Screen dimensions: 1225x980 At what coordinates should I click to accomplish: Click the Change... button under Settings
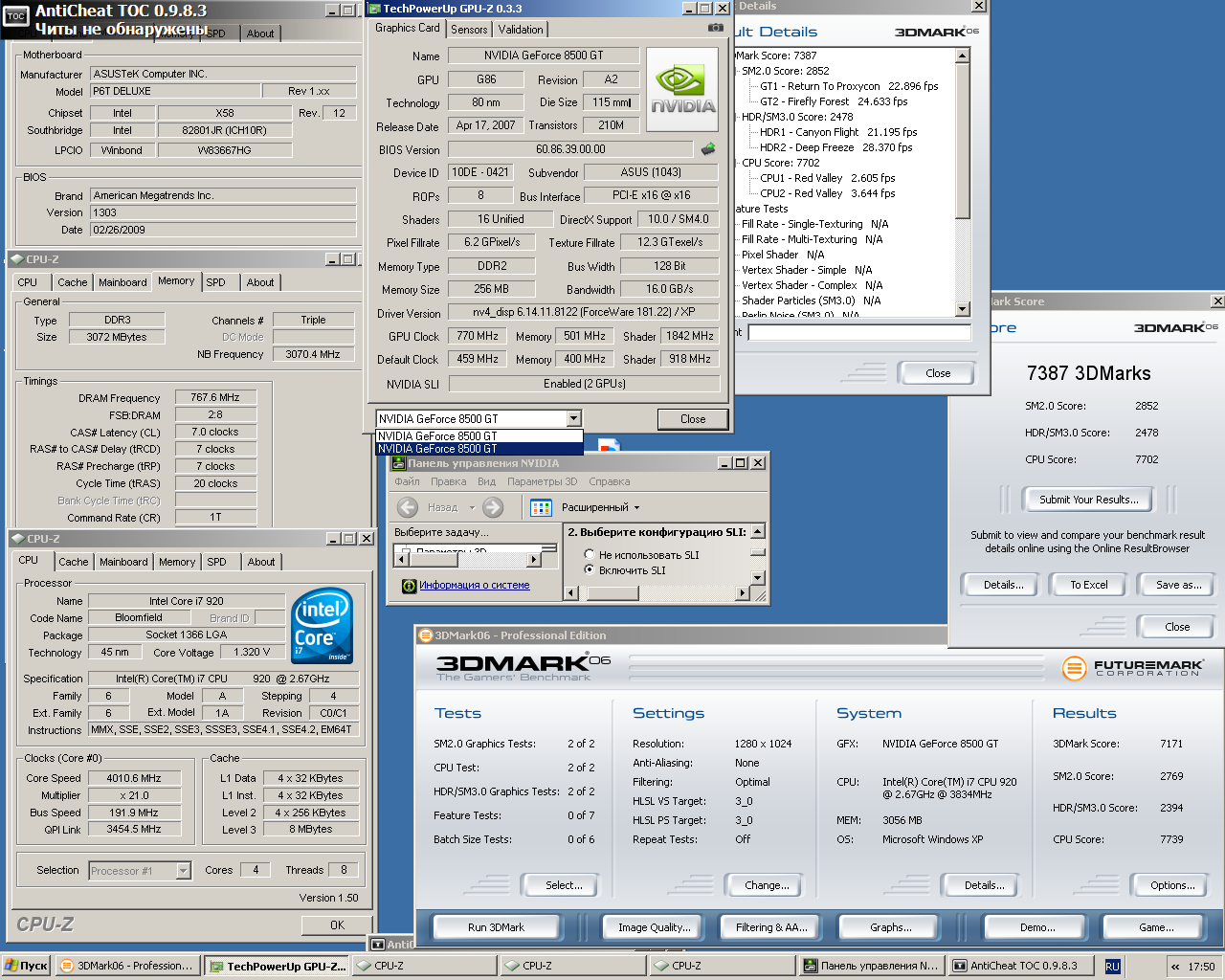click(x=767, y=885)
